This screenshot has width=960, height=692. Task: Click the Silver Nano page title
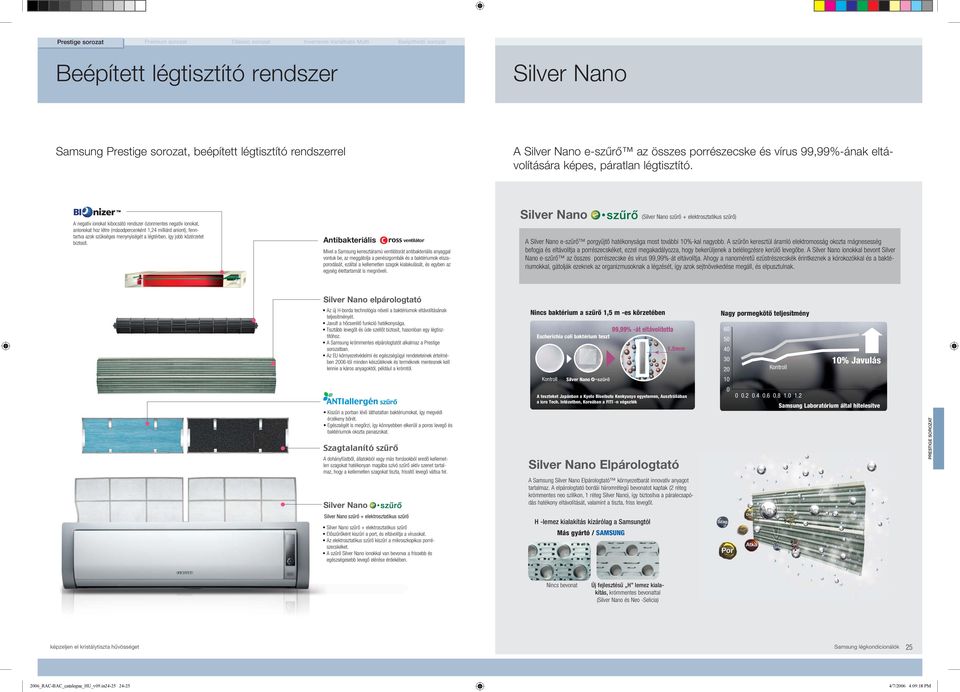point(570,73)
